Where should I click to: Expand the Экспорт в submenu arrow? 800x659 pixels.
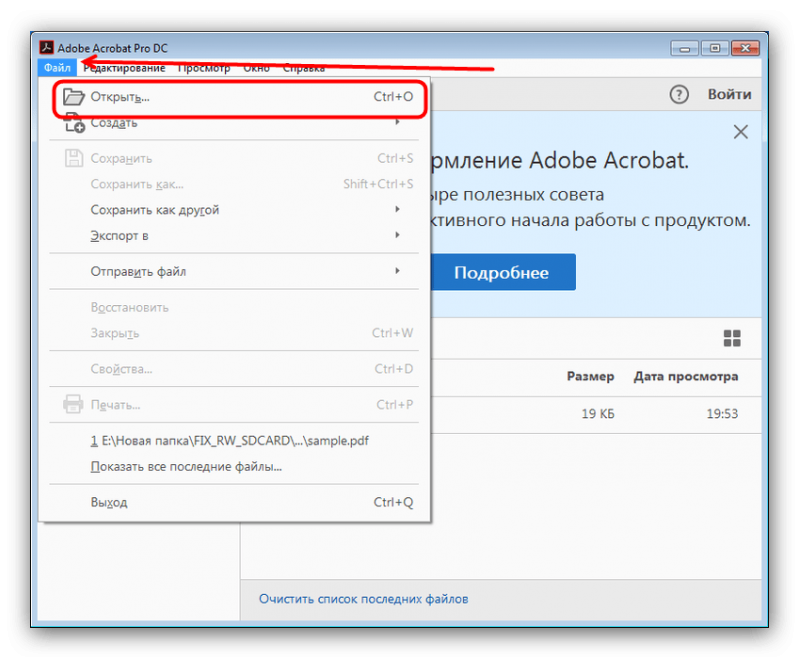click(x=397, y=235)
